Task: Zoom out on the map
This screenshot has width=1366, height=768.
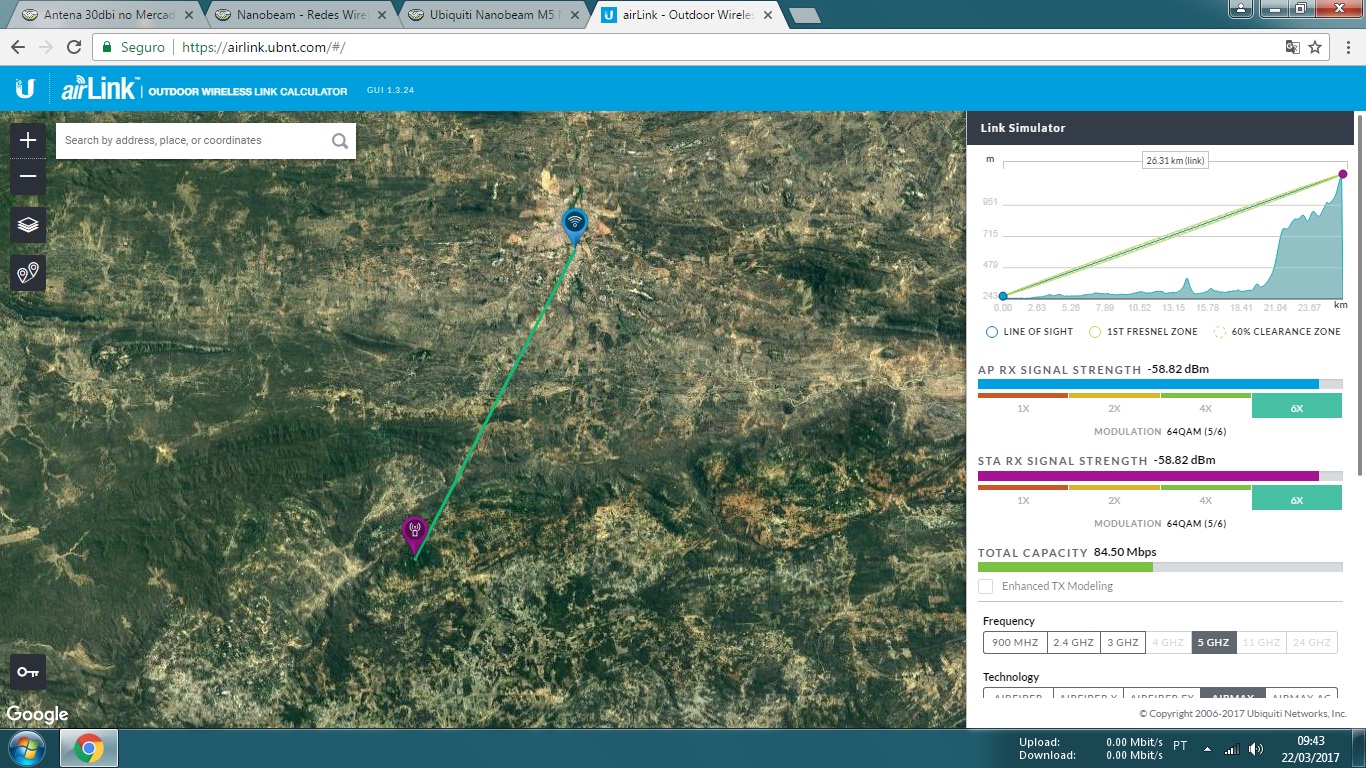Action: pos(28,177)
